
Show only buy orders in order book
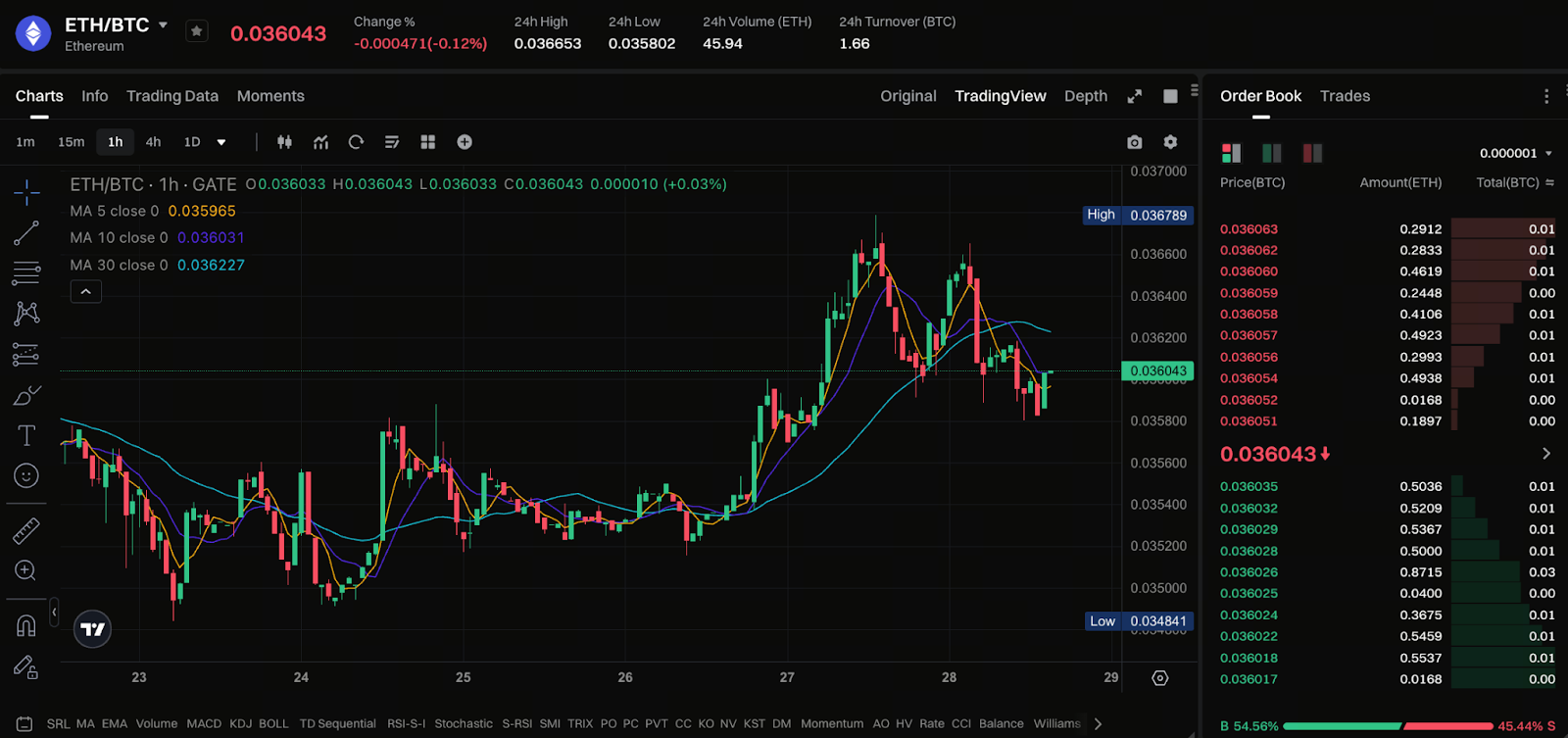[x=1271, y=153]
